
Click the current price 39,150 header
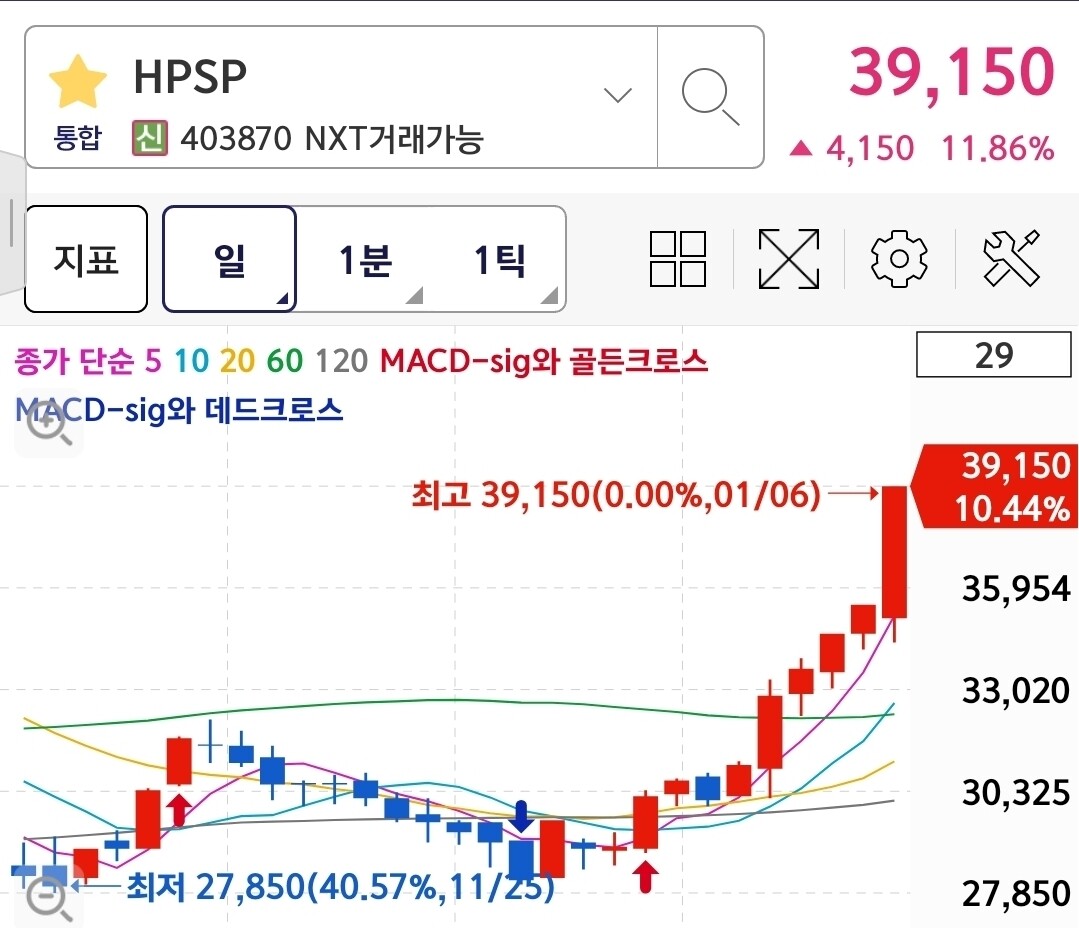[x=952, y=72]
